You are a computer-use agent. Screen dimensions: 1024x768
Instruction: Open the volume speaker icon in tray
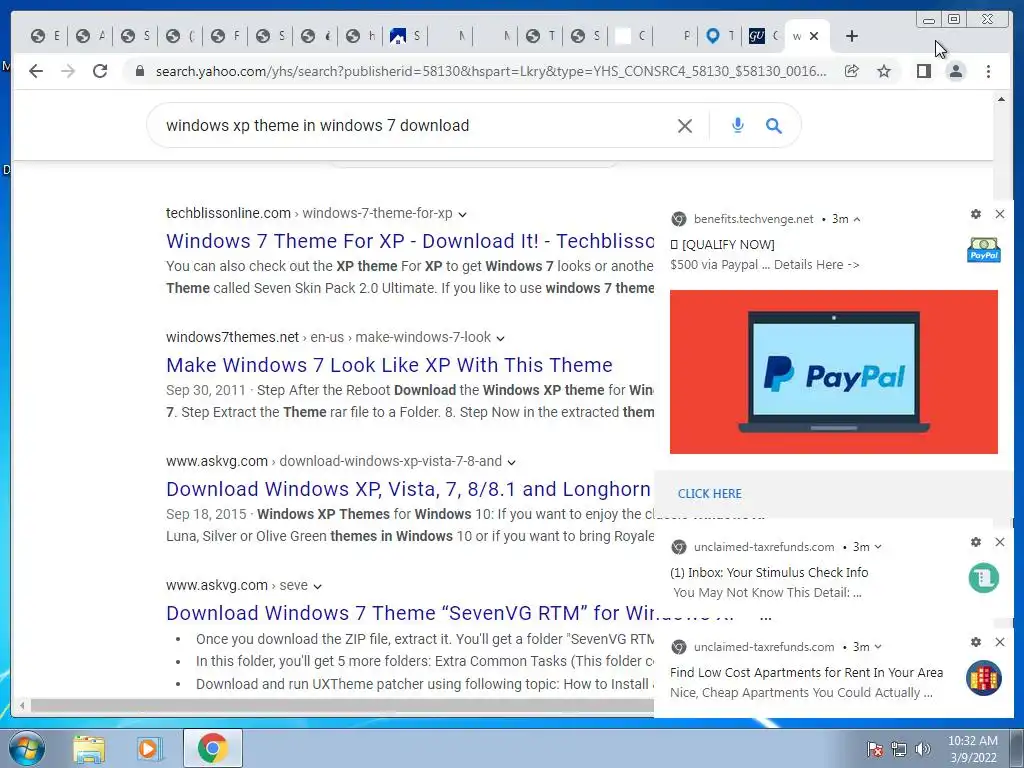923,749
